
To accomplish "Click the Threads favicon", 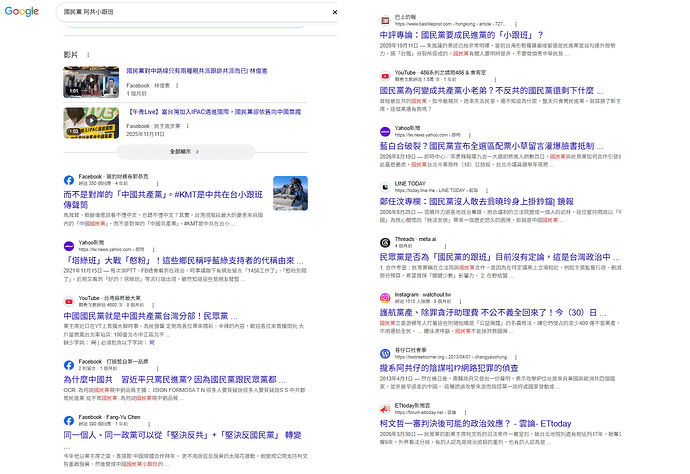I will click(x=385, y=243).
